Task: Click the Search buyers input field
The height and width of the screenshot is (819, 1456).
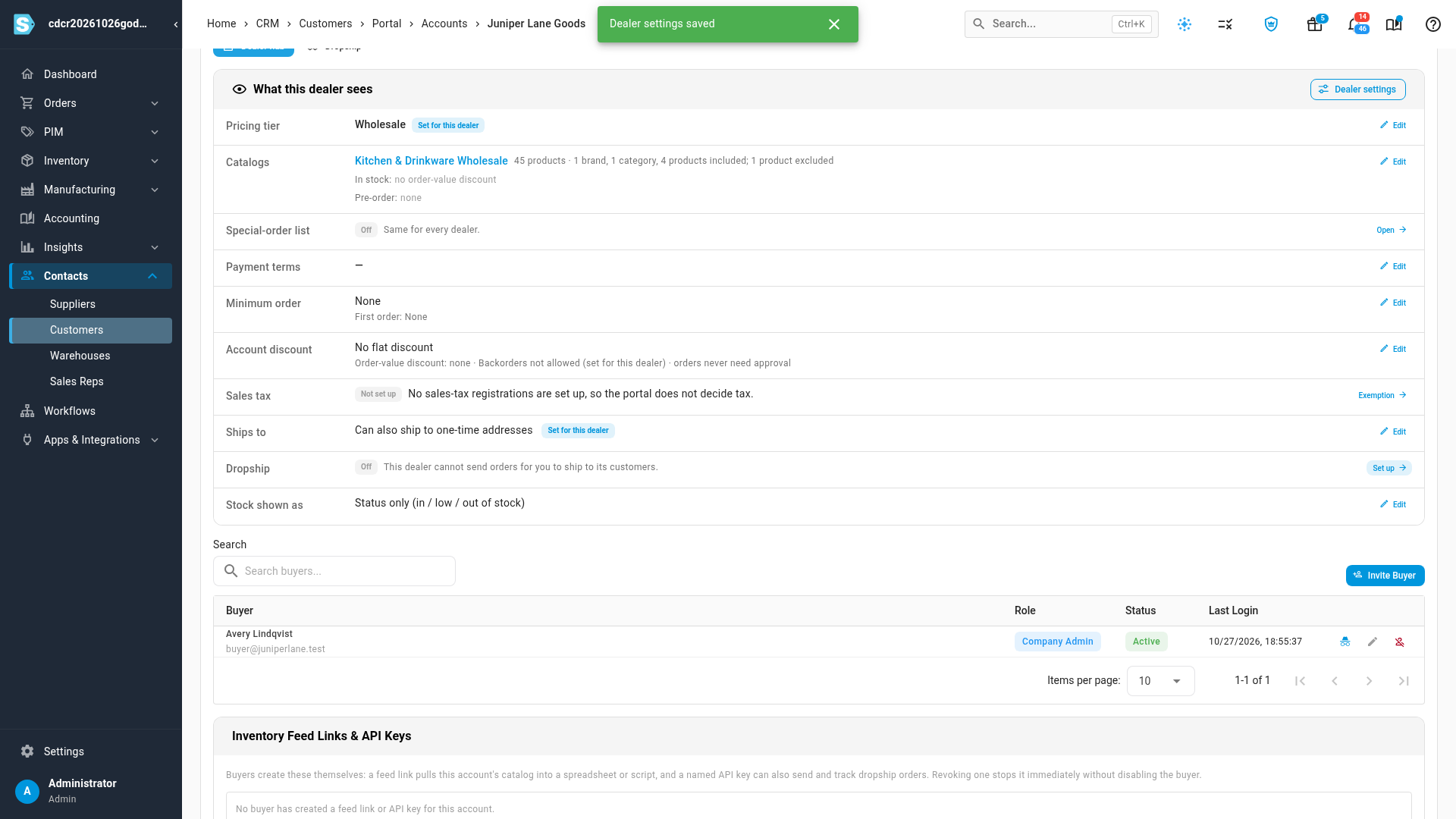Action: pos(334,571)
